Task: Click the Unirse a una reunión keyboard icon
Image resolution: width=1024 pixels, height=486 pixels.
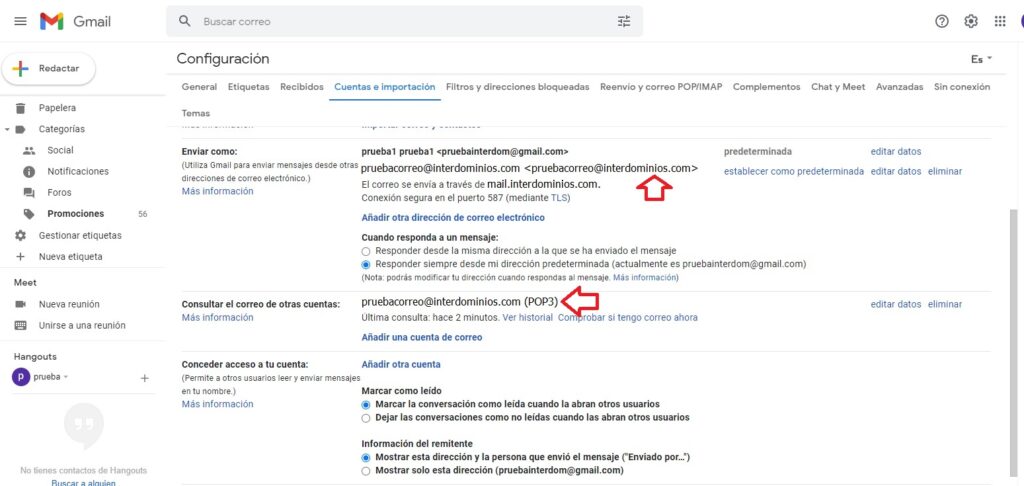Action: pos(20,325)
